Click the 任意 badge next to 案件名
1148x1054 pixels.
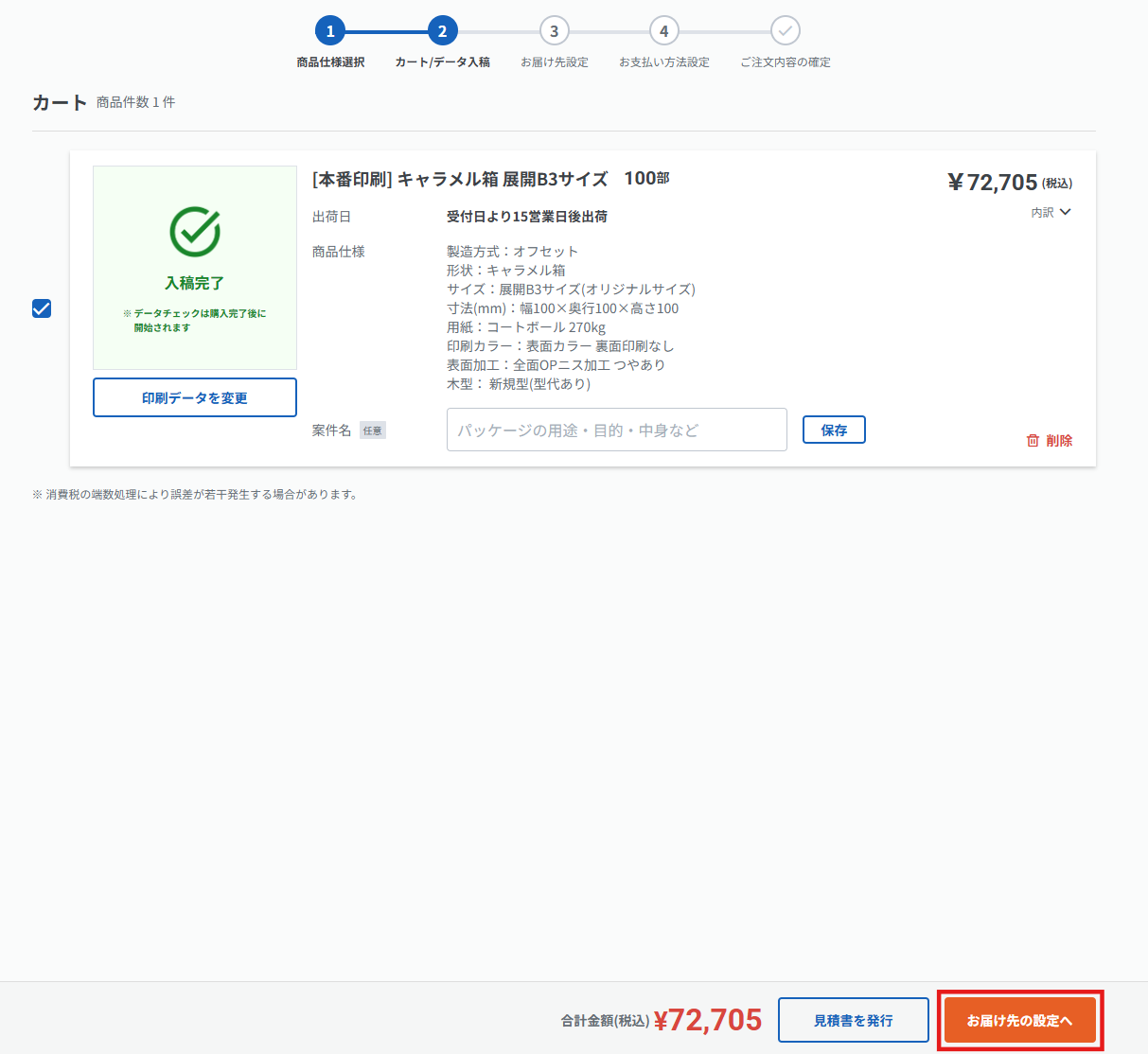click(373, 430)
